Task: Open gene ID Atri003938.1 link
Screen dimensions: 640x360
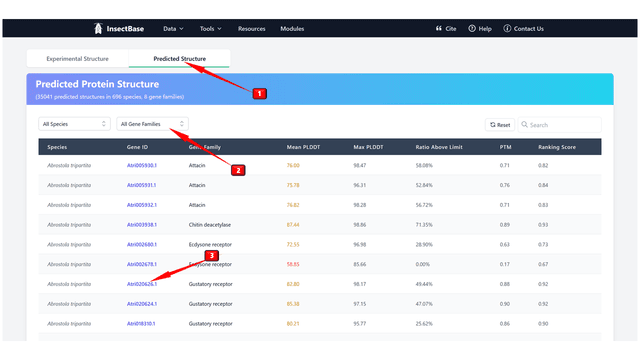Action: coord(142,225)
